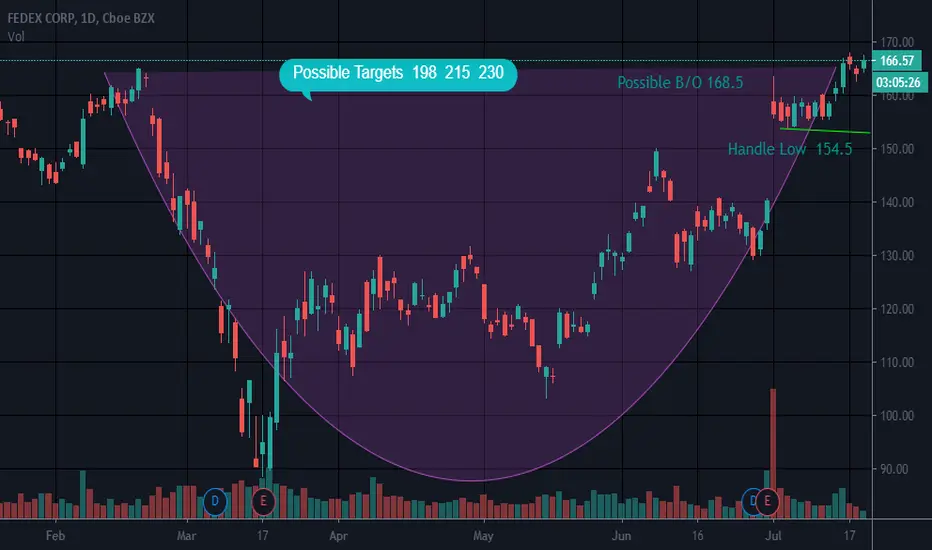Click the dividend D marker in March
This screenshot has height=550, width=932.
tap(215, 501)
